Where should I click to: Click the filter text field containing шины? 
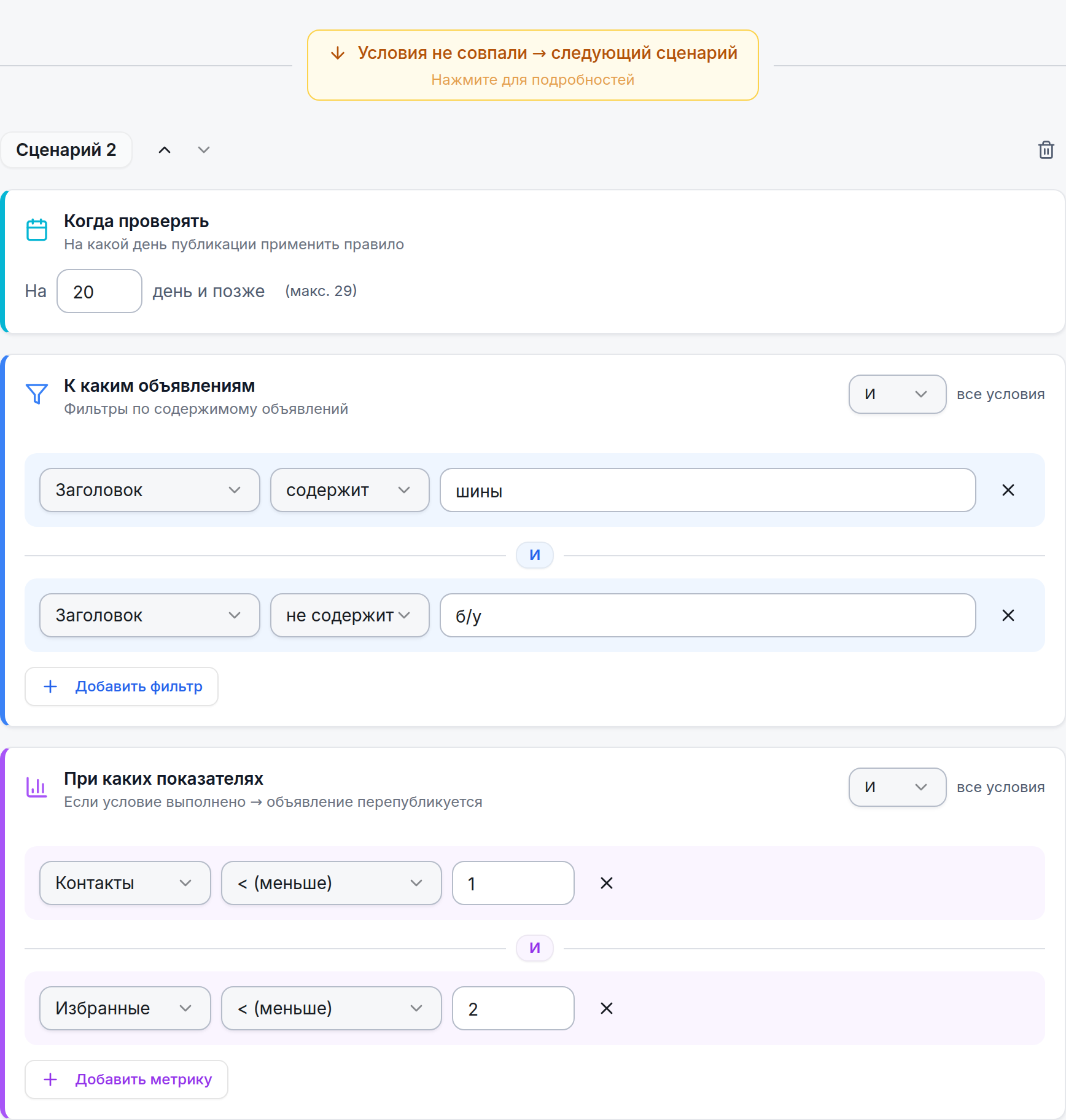(x=708, y=490)
